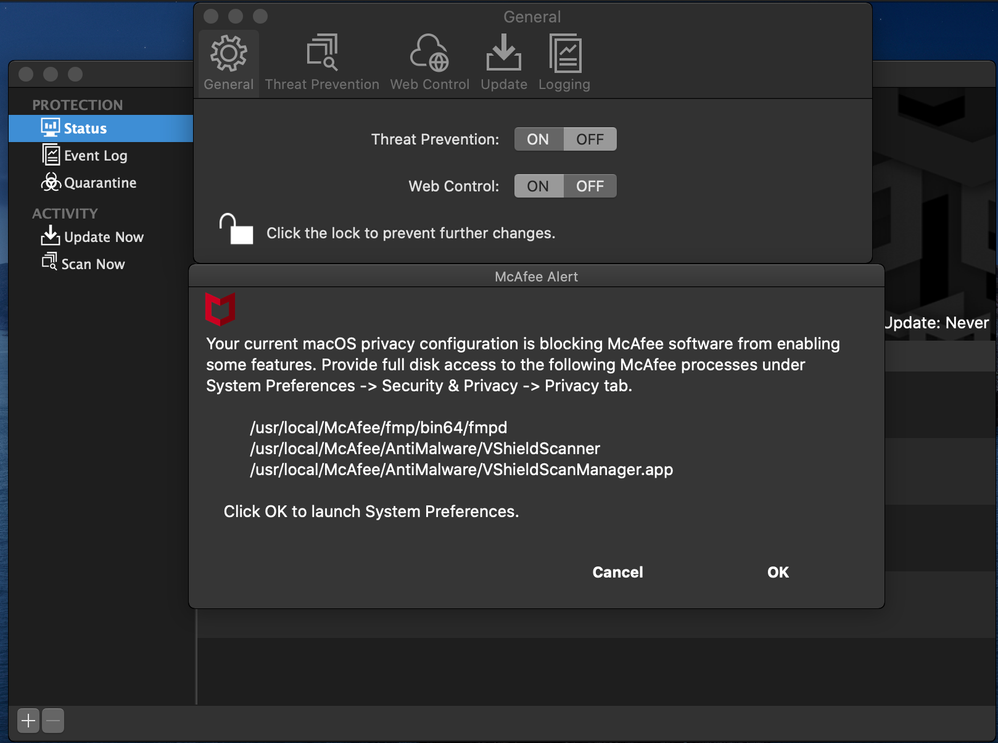Click the PROTECTION section header
This screenshot has width=998, height=743.
click(x=78, y=105)
